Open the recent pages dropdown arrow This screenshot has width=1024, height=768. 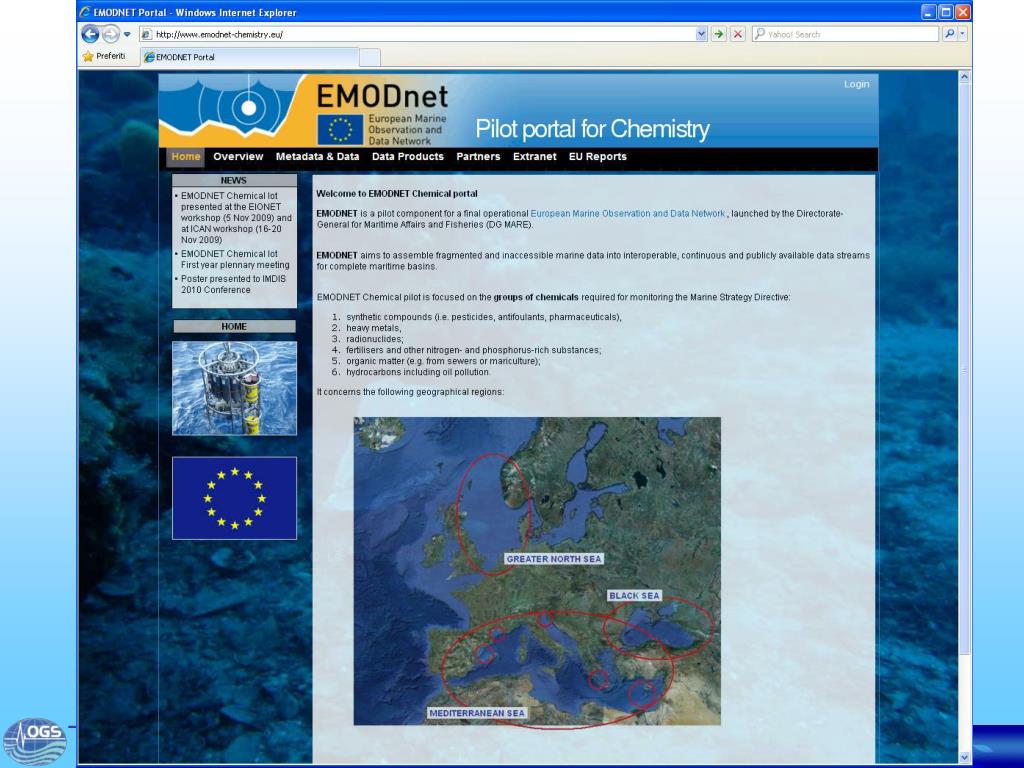click(x=127, y=34)
